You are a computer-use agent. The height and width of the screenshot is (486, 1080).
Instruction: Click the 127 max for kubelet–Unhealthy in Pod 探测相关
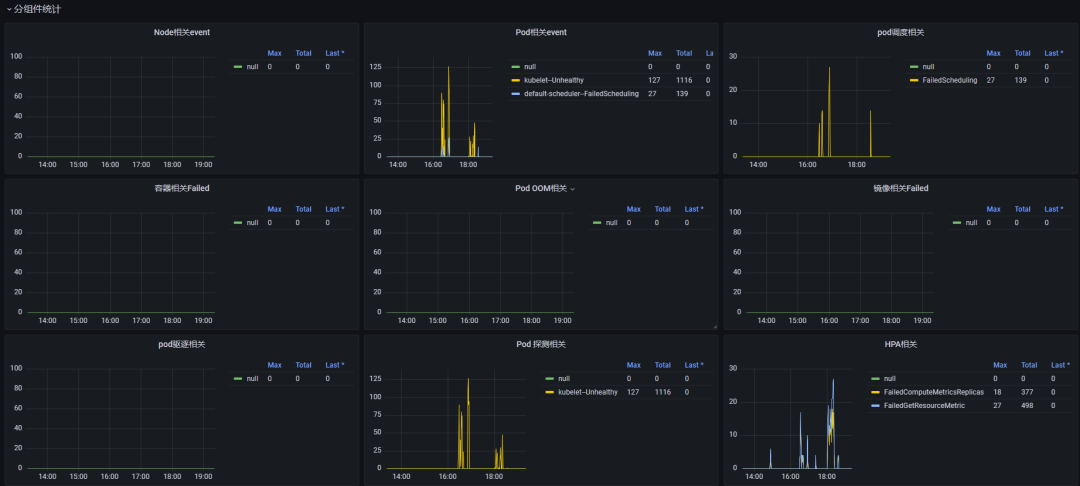[633, 392]
